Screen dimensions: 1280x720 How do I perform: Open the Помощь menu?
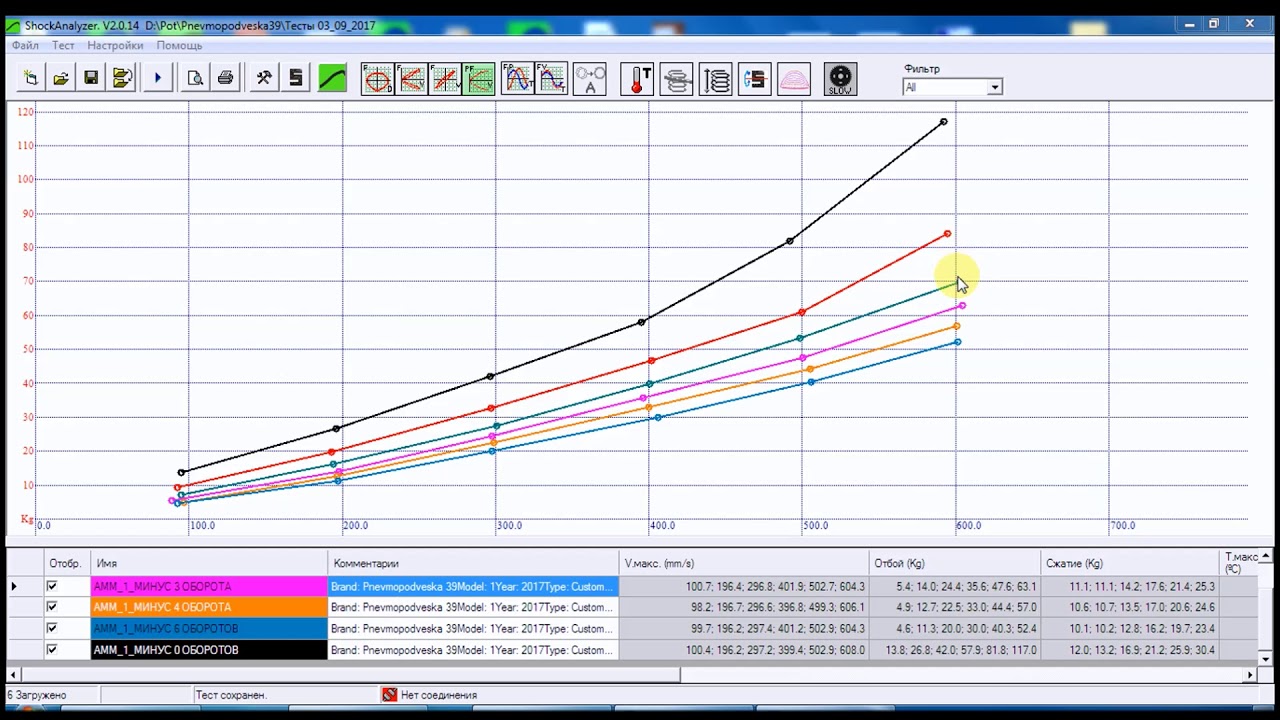click(179, 45)
